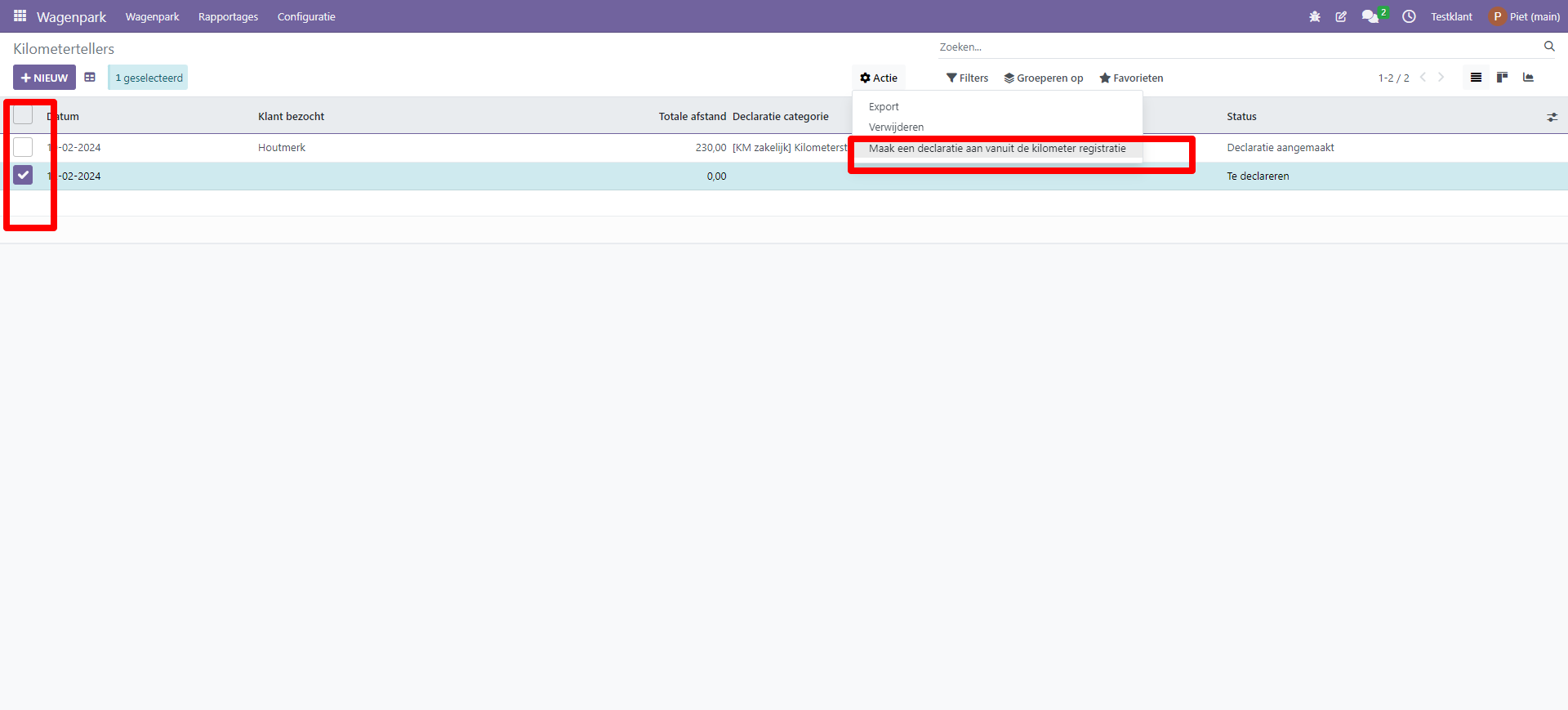Select Maak een declaratie aan menu entry
Viewport: 1568px width, 710px height.
tap(997, 149)
